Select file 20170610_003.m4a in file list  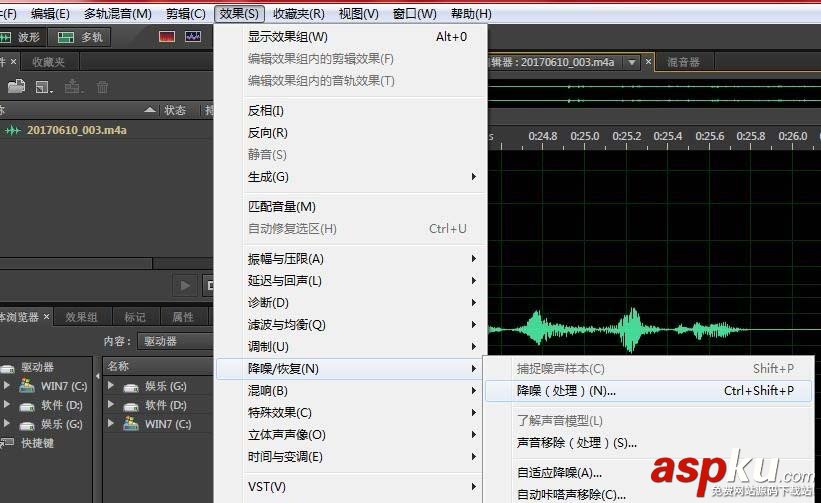[x=76, y=130]
